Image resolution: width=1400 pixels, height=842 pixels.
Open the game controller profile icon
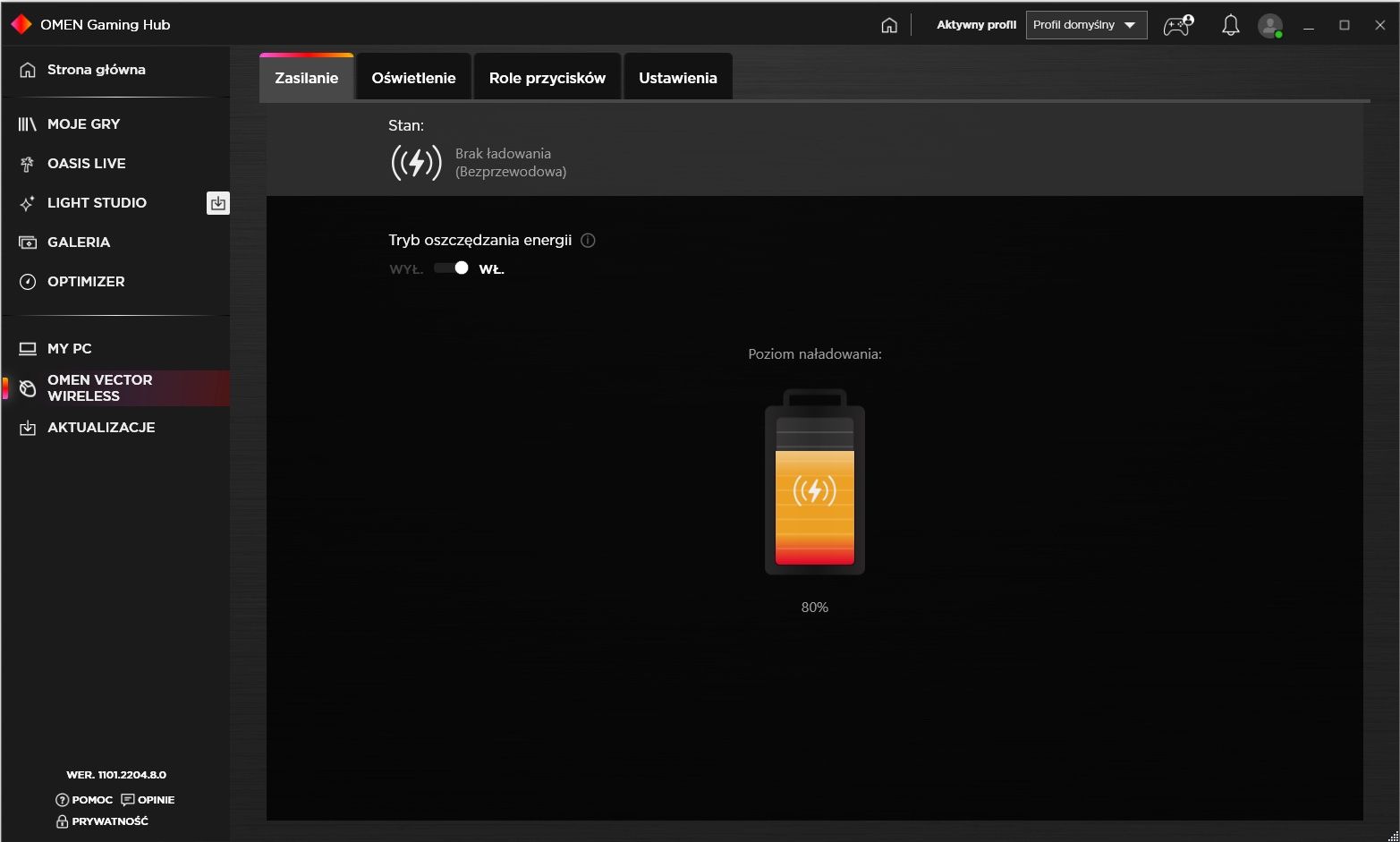tap(1178, 25)
